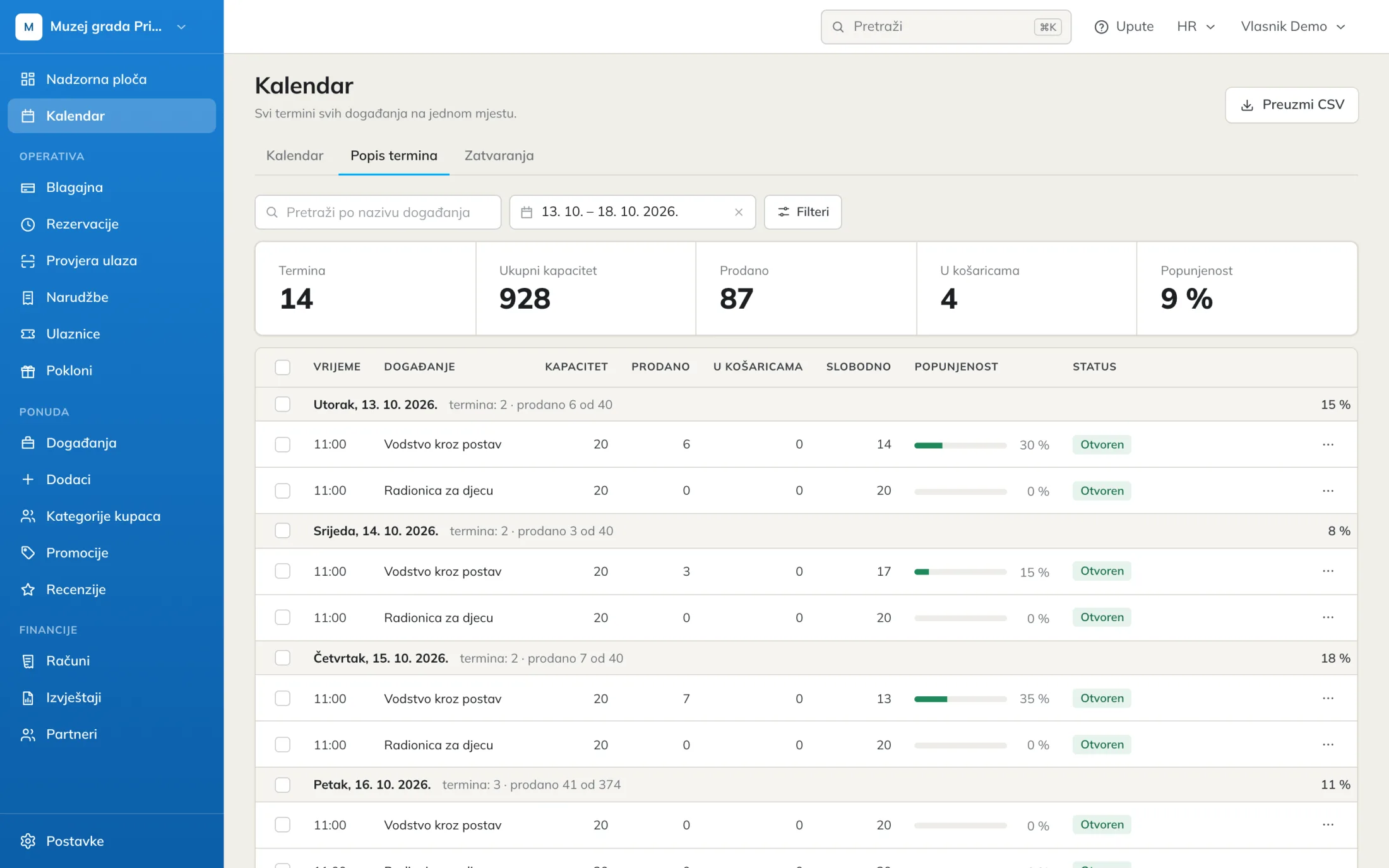The height and width of the screenshot is (868, 1389).
Task: Open the Postavke gear icon
Action: (x=28, y=841)
